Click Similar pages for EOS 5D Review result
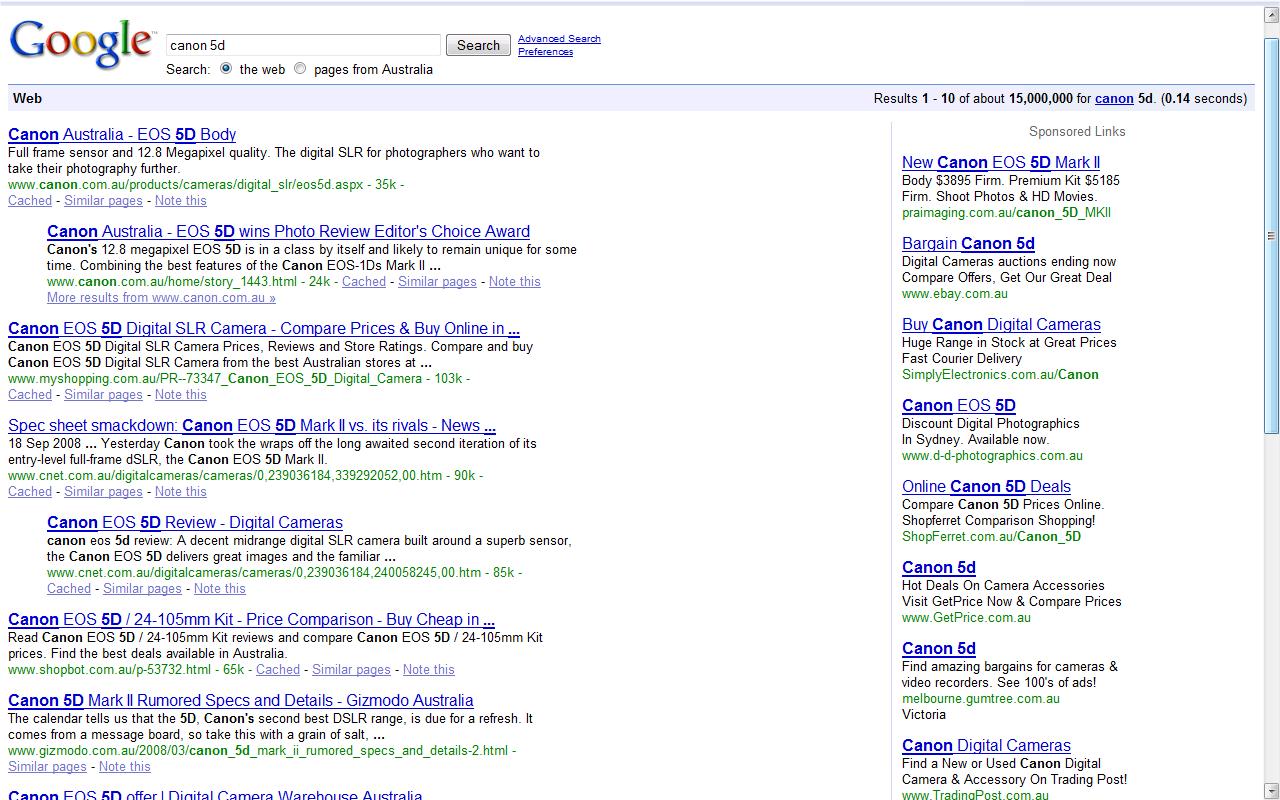Viewport: 1280px width, 800px height. pyautogui.click(x=142, y=588)
